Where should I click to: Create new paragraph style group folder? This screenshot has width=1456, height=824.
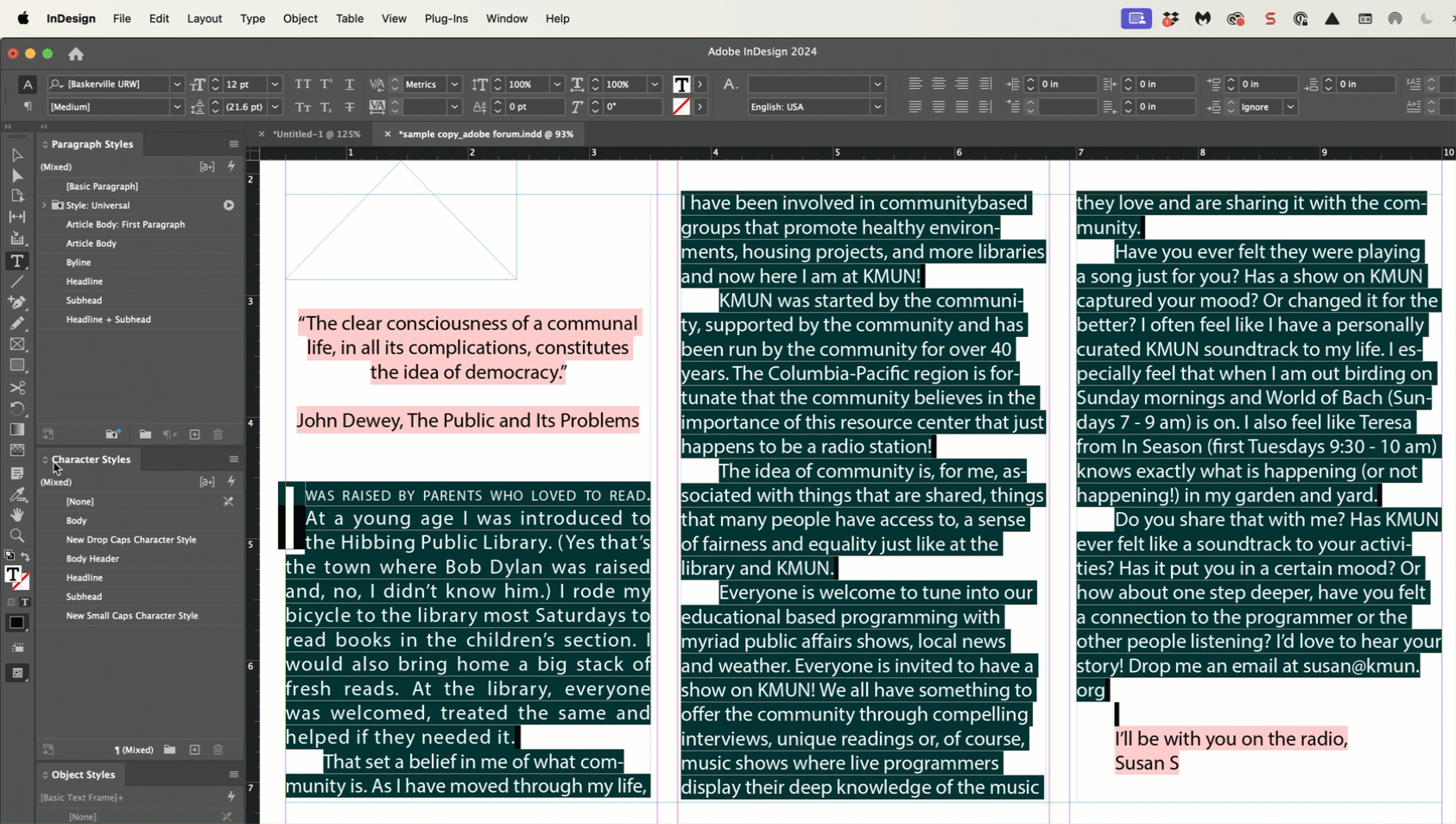tap(145, 434)
